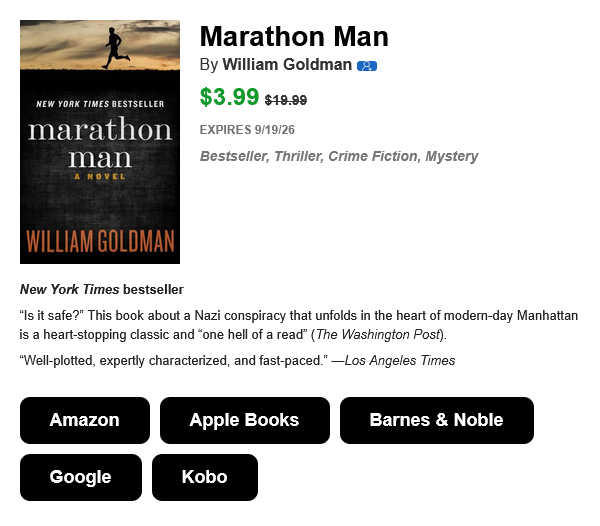Choose the Barnes & Noble button
The image size is (600, 526).
point(437,420)
